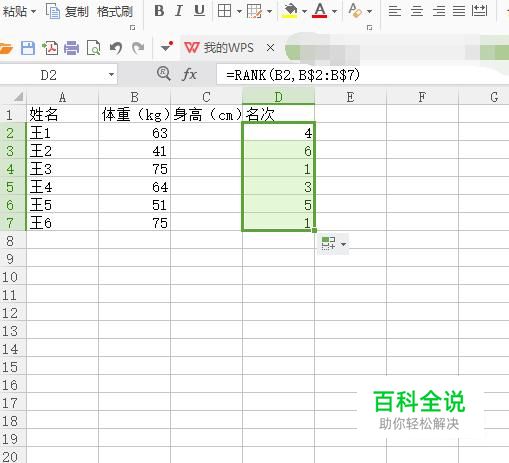Expand the draw border options arrow

point(269,12)
